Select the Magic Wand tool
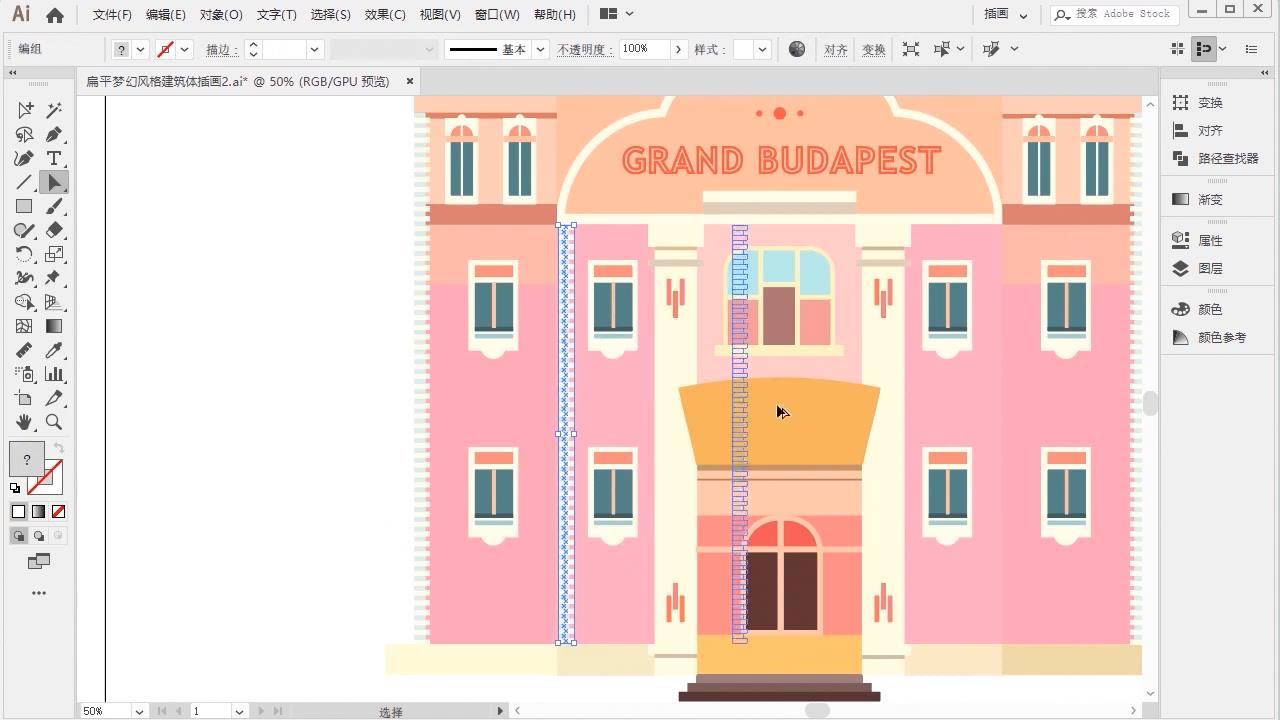 (x=54, y=110)
